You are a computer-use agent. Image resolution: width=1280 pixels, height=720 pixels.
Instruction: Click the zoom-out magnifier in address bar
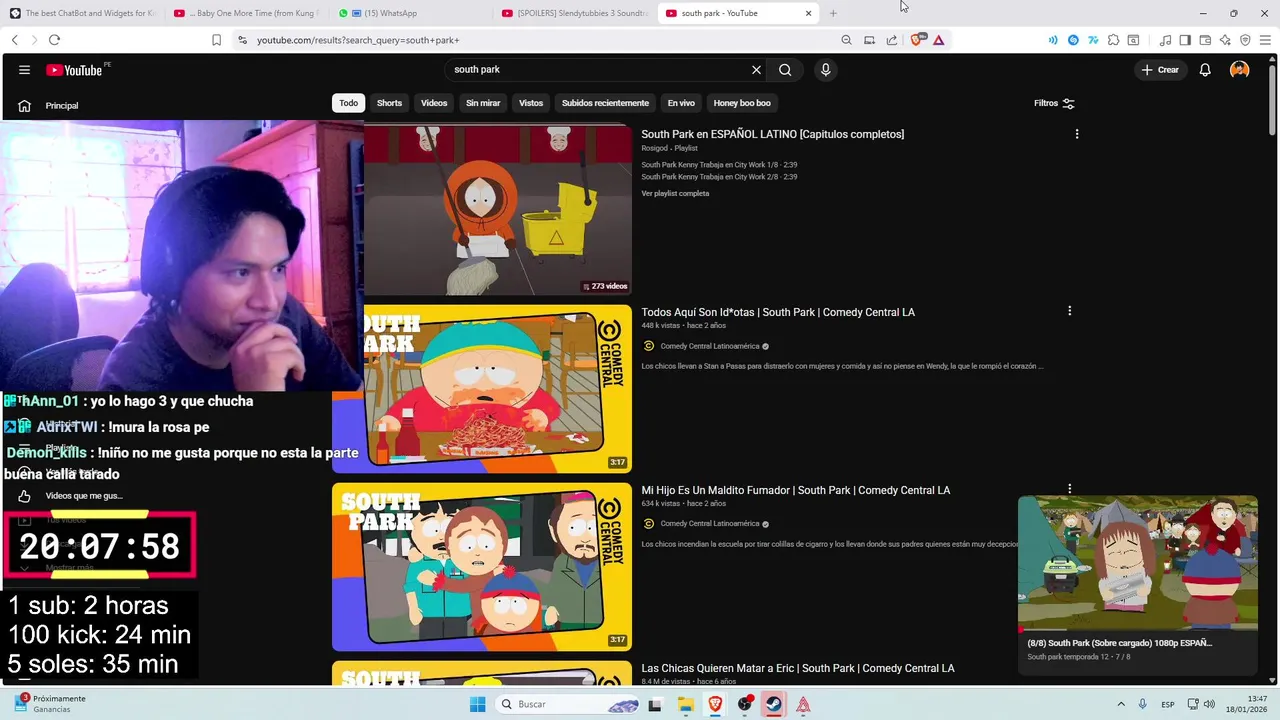click(846, 40)
